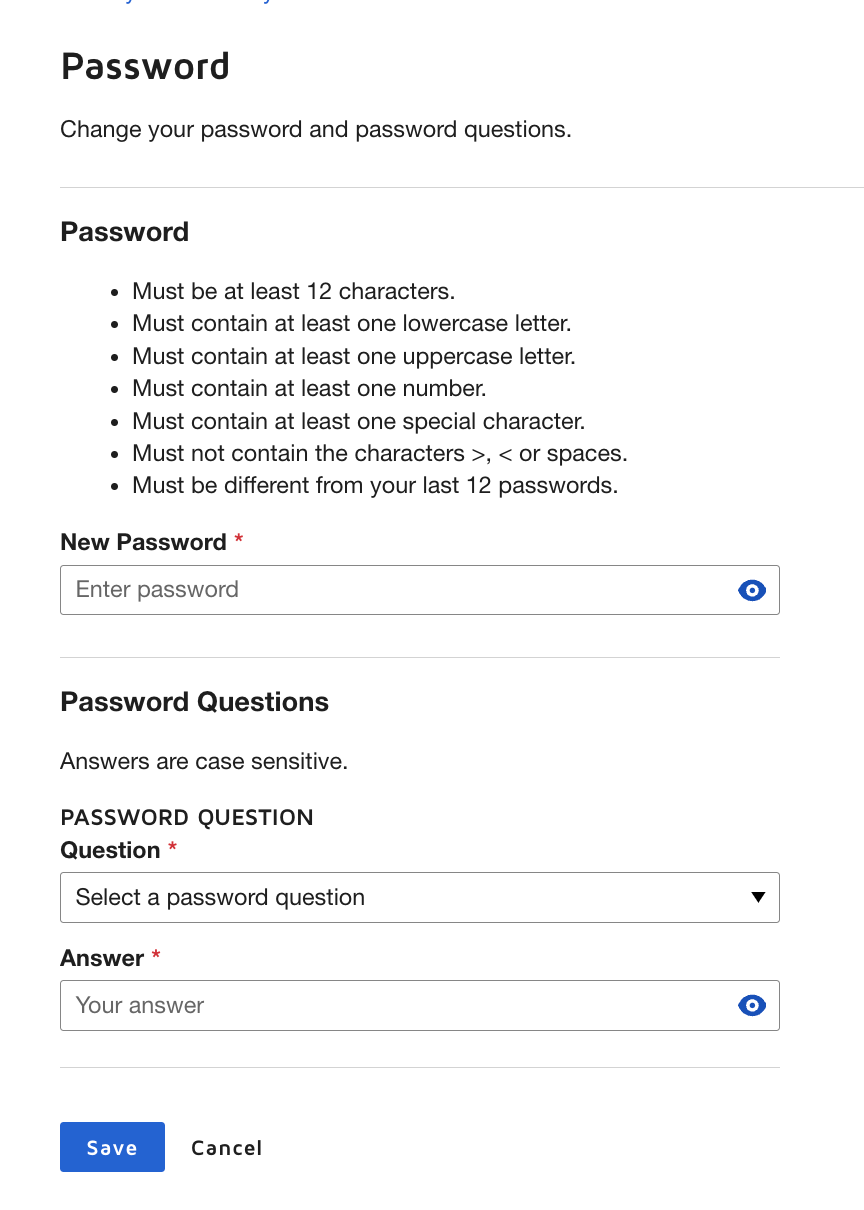Toggle visibility of the security question answer
The image size is (864, 1210).
click(x=752, y=1005)
